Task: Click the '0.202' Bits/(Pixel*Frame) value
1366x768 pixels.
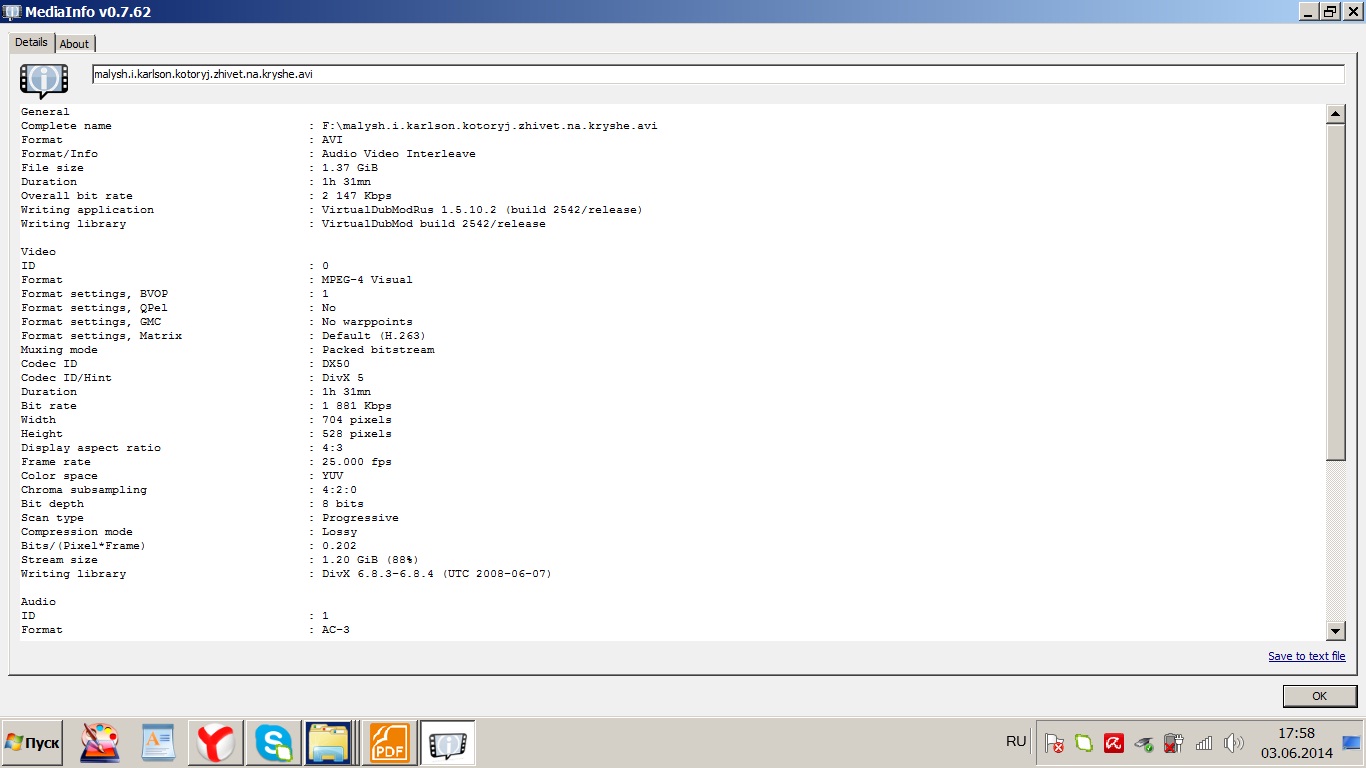Action: [x=339, y=546]
